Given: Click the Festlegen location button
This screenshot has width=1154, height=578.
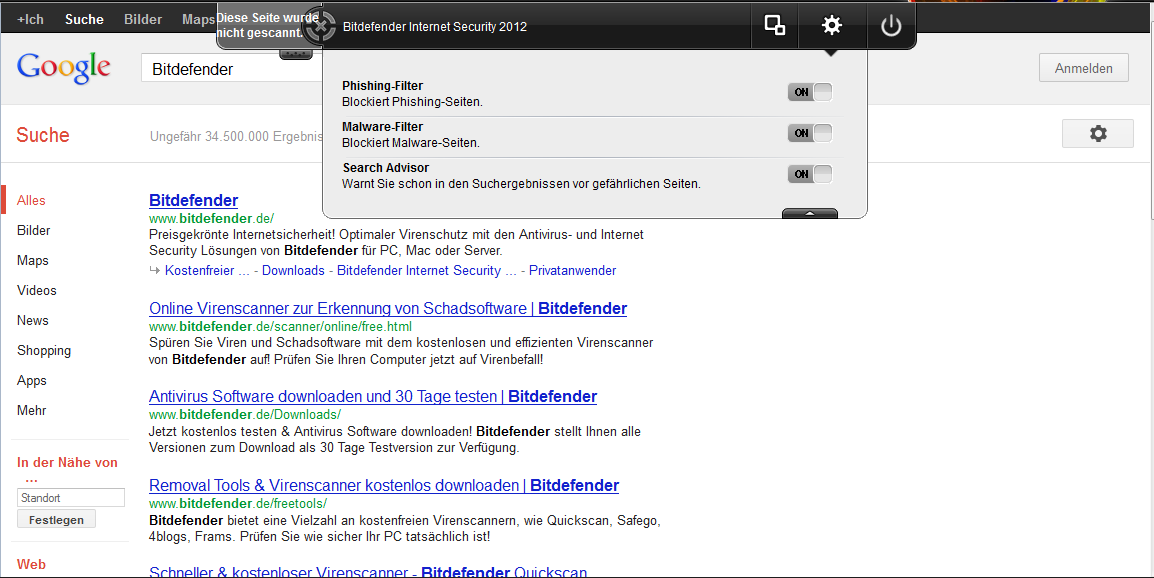Looking at the screenshot, I should point(56,520).
